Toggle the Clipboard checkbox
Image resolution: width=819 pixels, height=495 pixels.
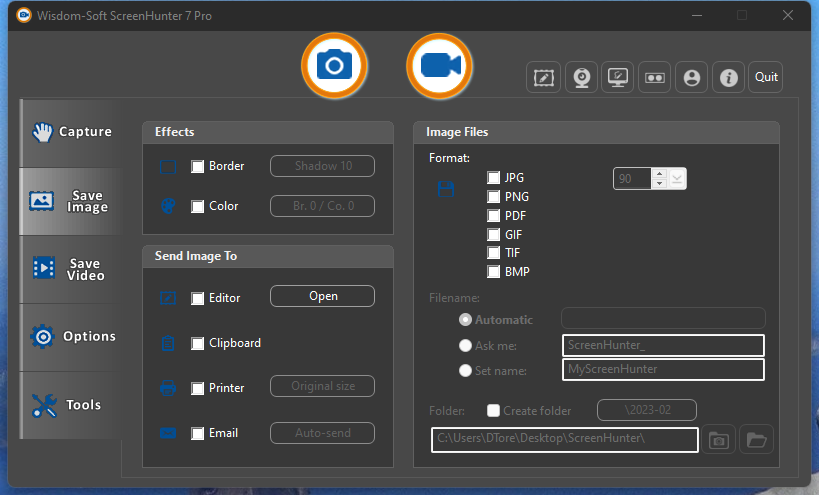tap(197, 344)
